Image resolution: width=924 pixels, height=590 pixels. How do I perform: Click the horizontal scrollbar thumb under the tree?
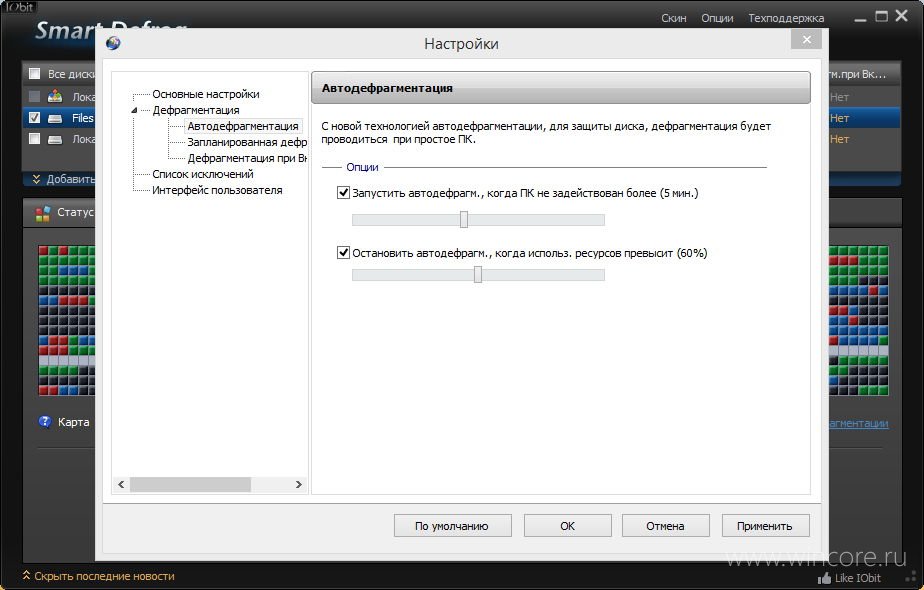pyautogui.click(x=190, y=484)
